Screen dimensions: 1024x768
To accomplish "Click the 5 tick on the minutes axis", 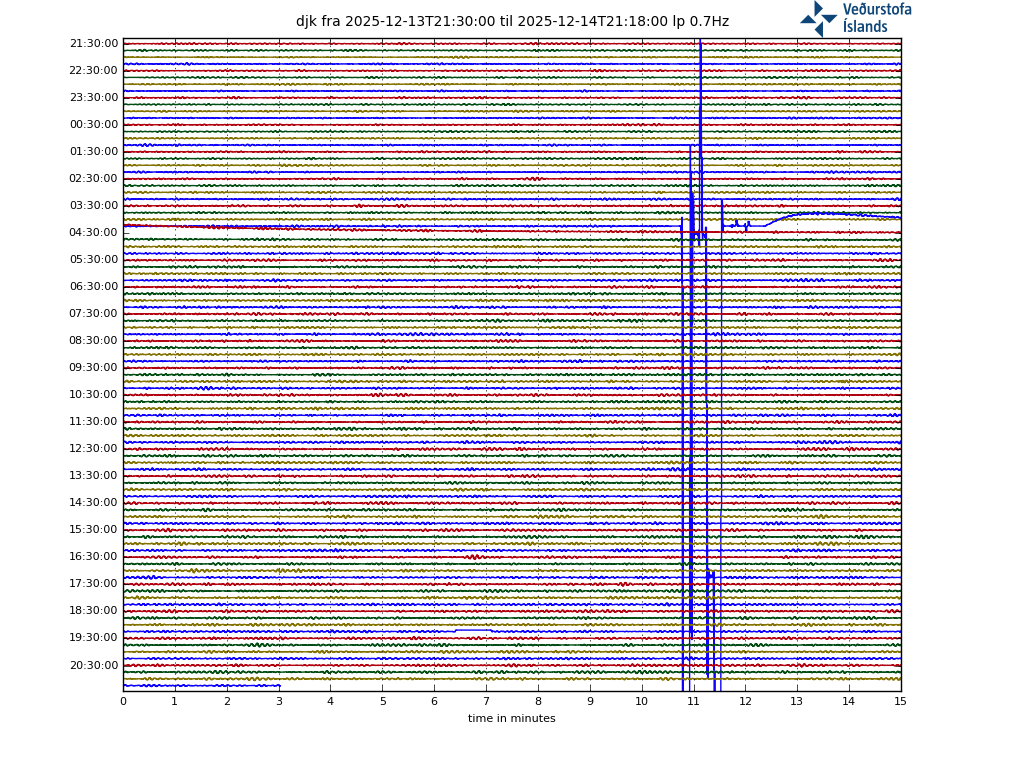I will tap(382, 701).
